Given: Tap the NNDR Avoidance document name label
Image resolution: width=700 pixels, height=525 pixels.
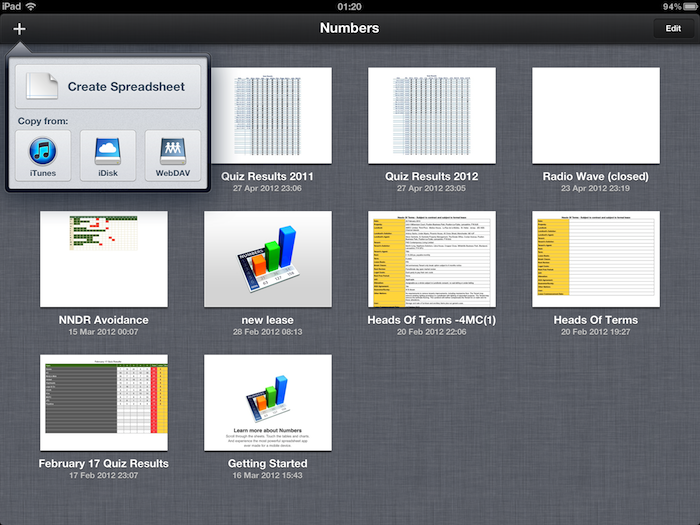Looking at the screenshot, I should (x=104, y=320).
